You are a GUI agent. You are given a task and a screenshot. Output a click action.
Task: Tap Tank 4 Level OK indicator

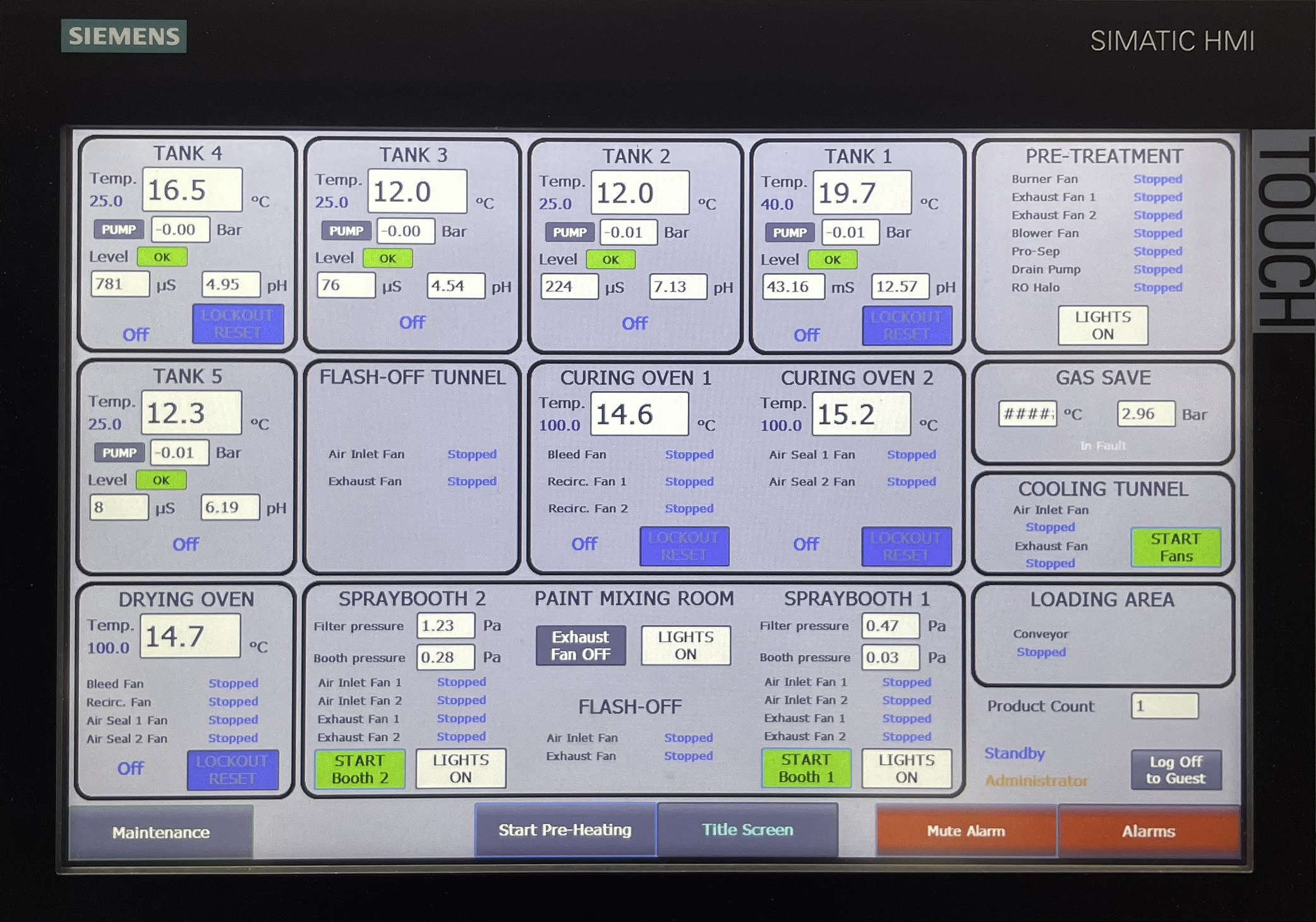pyautogui.click(x=162, y=257)
